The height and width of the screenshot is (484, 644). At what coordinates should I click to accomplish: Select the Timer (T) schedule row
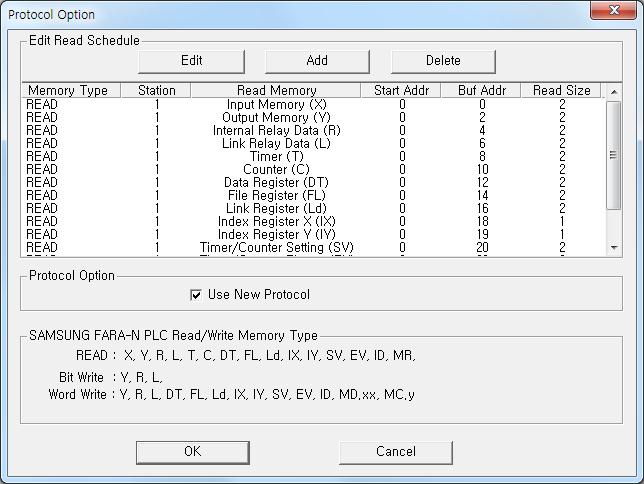pos(276,156)
